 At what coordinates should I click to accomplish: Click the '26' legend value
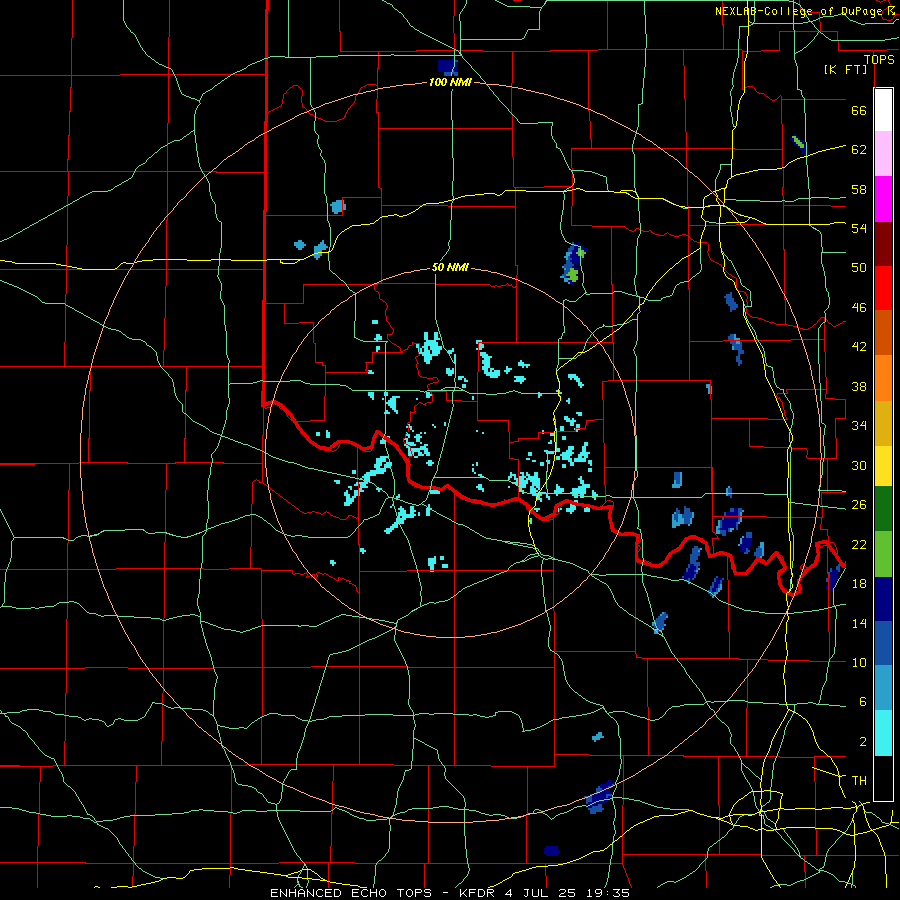859,505
